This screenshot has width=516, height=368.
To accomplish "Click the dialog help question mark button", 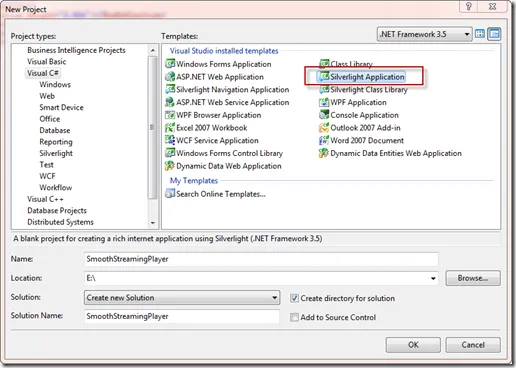I will click(x=468, y=6).
